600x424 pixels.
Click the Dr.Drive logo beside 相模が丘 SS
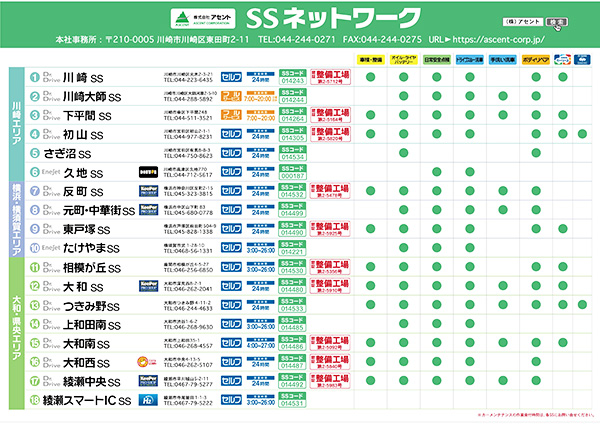click(x=49, y=267)
